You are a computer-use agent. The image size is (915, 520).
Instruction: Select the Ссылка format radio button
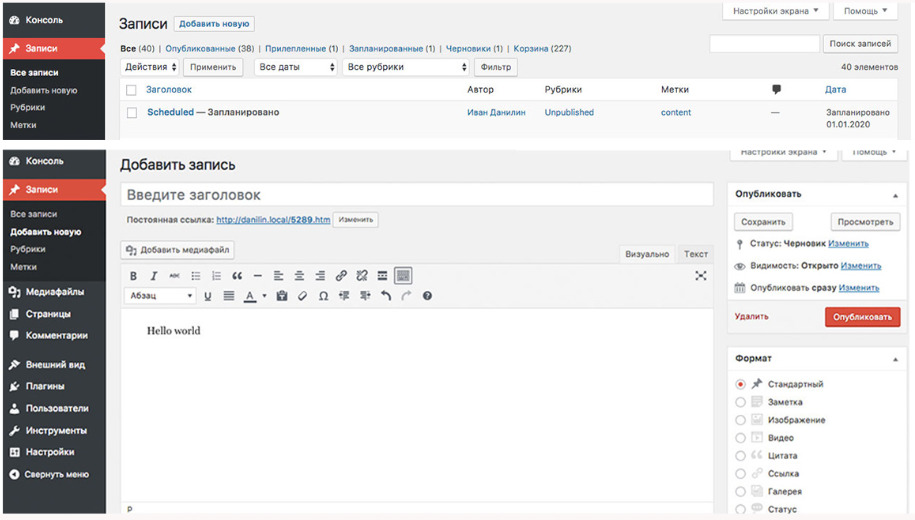[x=741, y=474]
